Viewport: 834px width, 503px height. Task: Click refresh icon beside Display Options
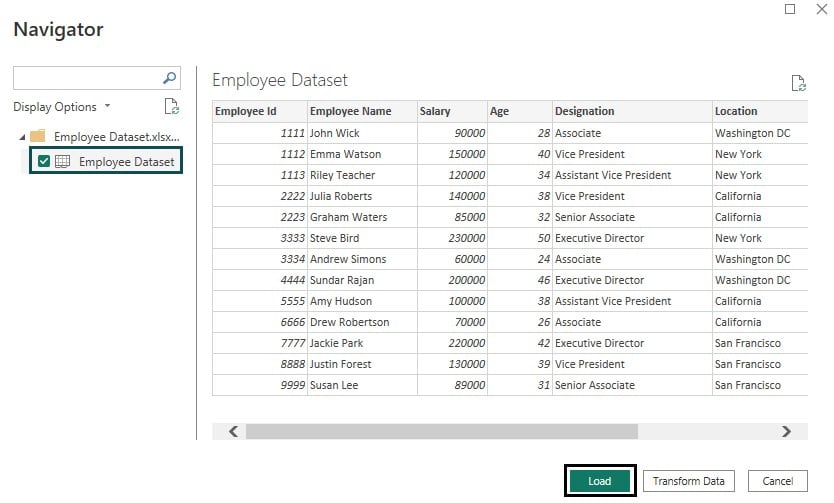171,106
